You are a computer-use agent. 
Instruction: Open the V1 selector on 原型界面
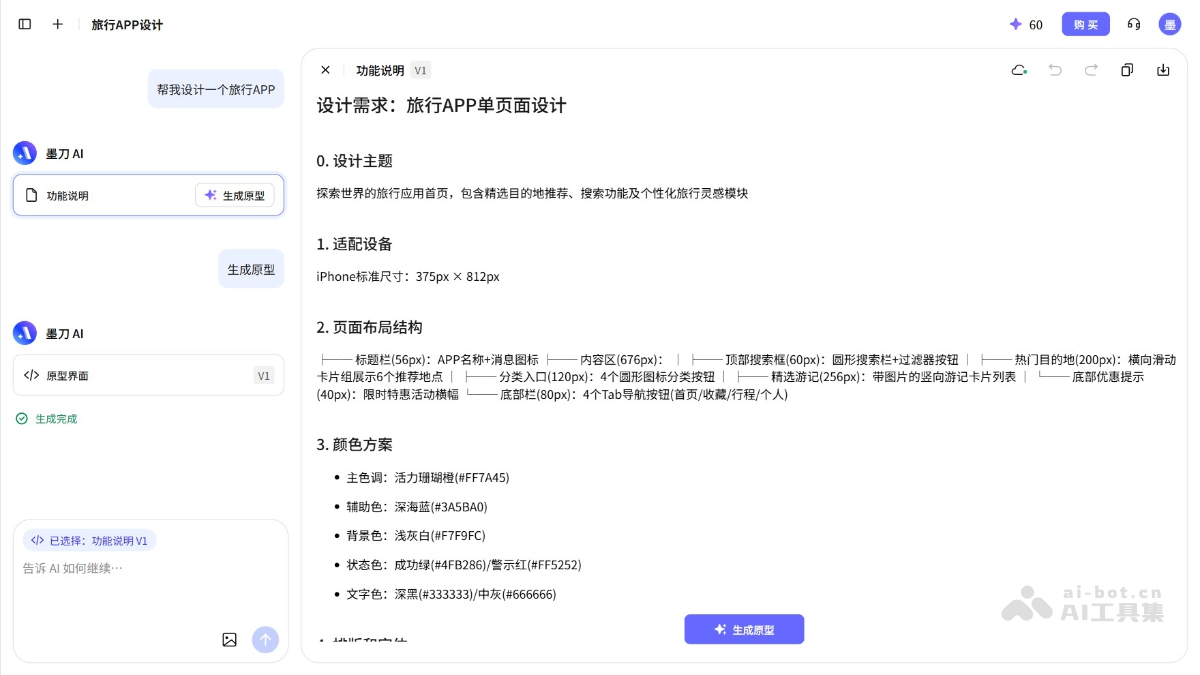click(x=263, y=375)
